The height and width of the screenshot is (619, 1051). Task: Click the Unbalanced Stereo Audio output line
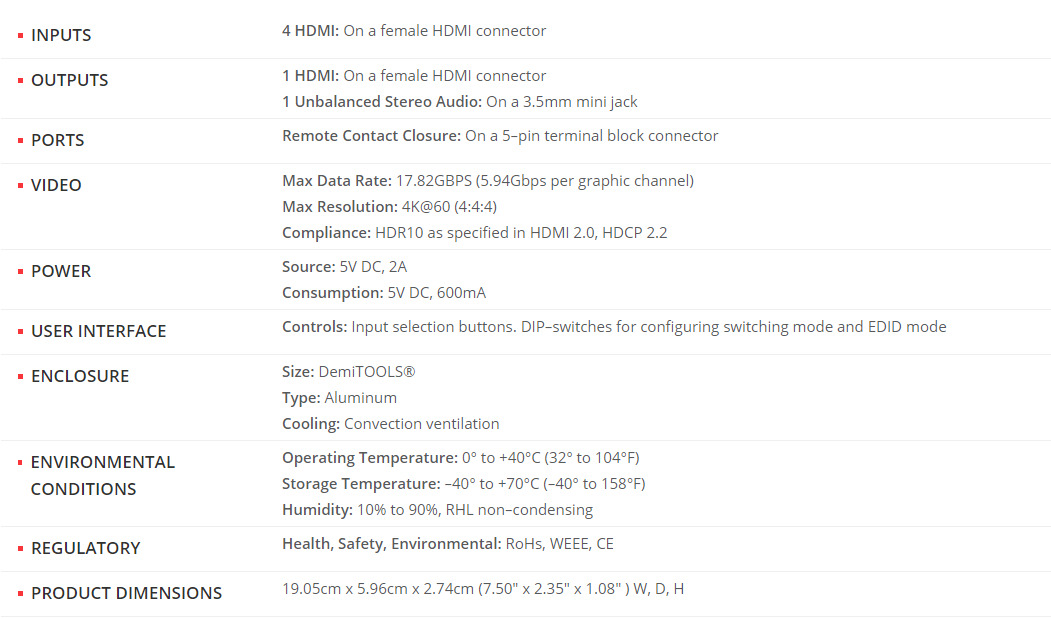click(460, 102)
